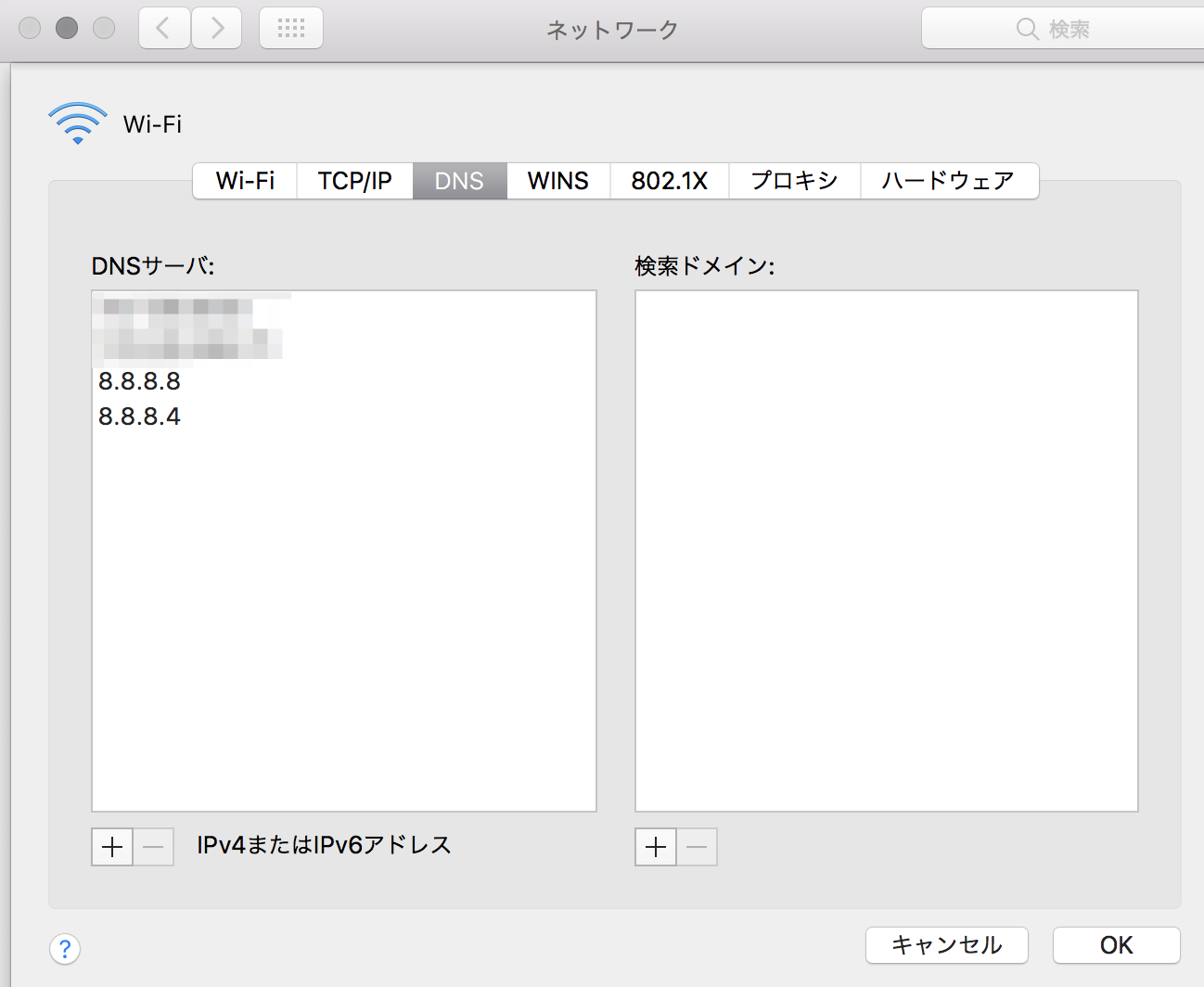Remove DNS server with minus button
The height and width of the screenshot is (987, 1204).
(154, 847)
